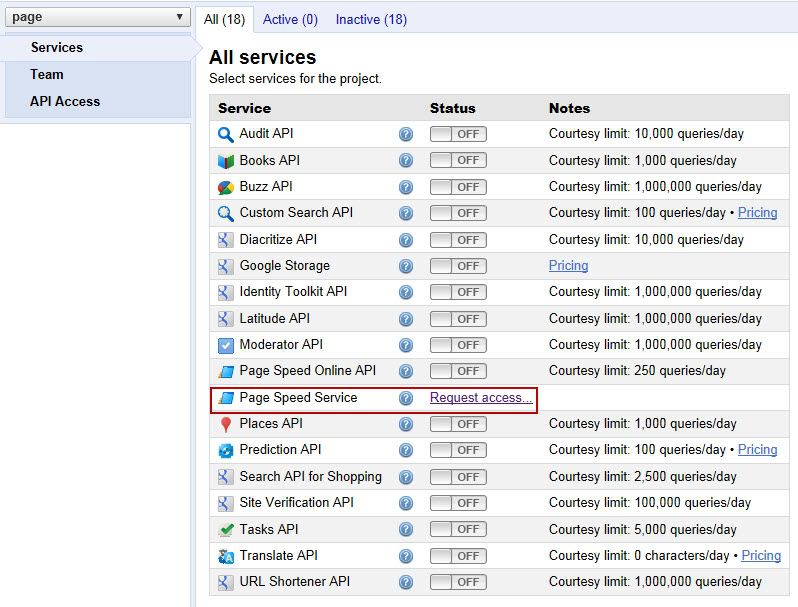Screen dimensions: 798x607
Task: Toggle Google Storage status on
Action: (458, 266)
